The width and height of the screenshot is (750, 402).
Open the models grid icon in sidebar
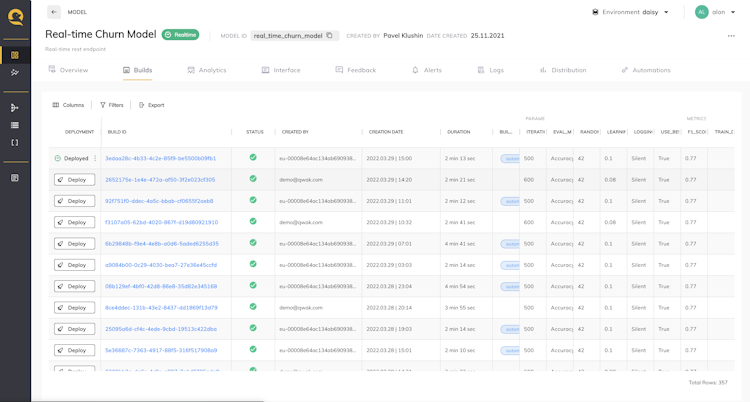point(15,55)
